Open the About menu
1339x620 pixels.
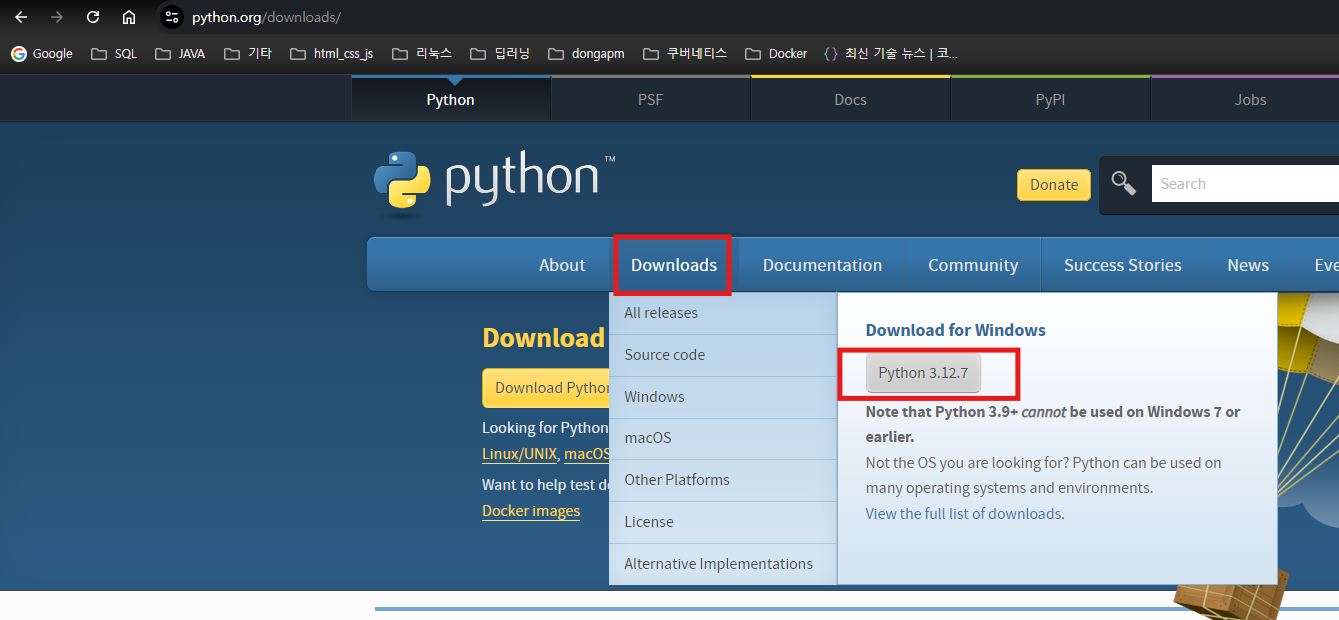pyautogui.click(x=562, y=265)
